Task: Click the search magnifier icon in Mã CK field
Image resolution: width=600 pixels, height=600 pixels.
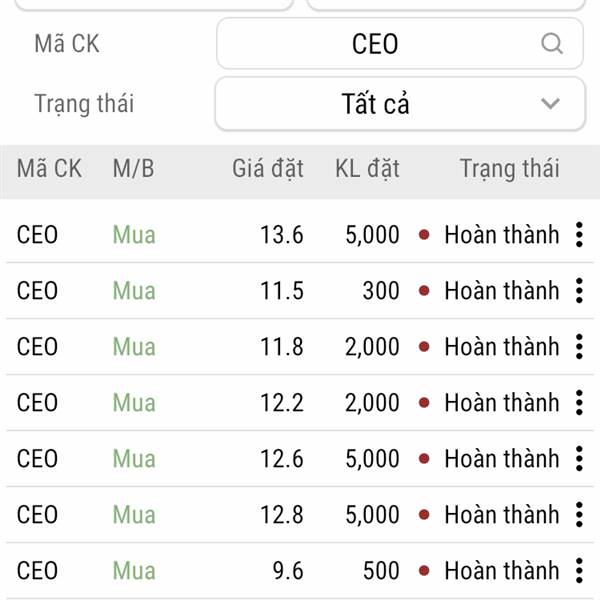Action: coord(552,44)
